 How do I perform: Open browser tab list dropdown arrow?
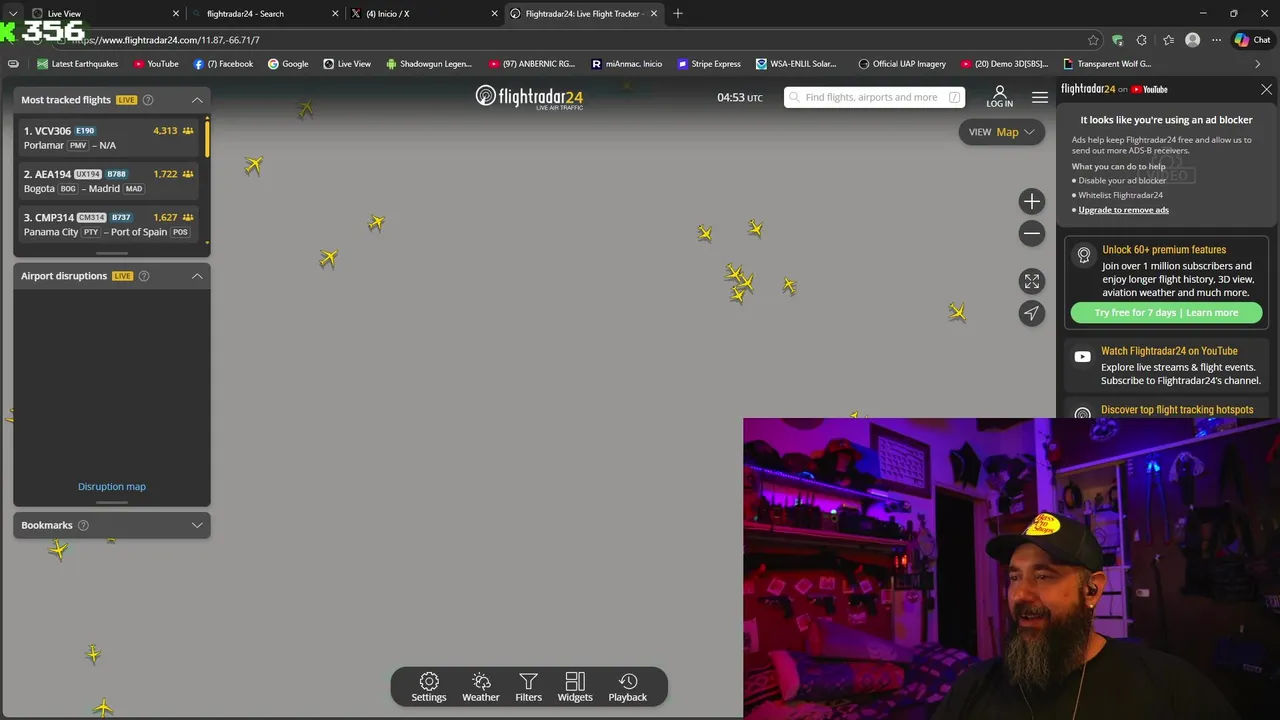click(13, 13)
